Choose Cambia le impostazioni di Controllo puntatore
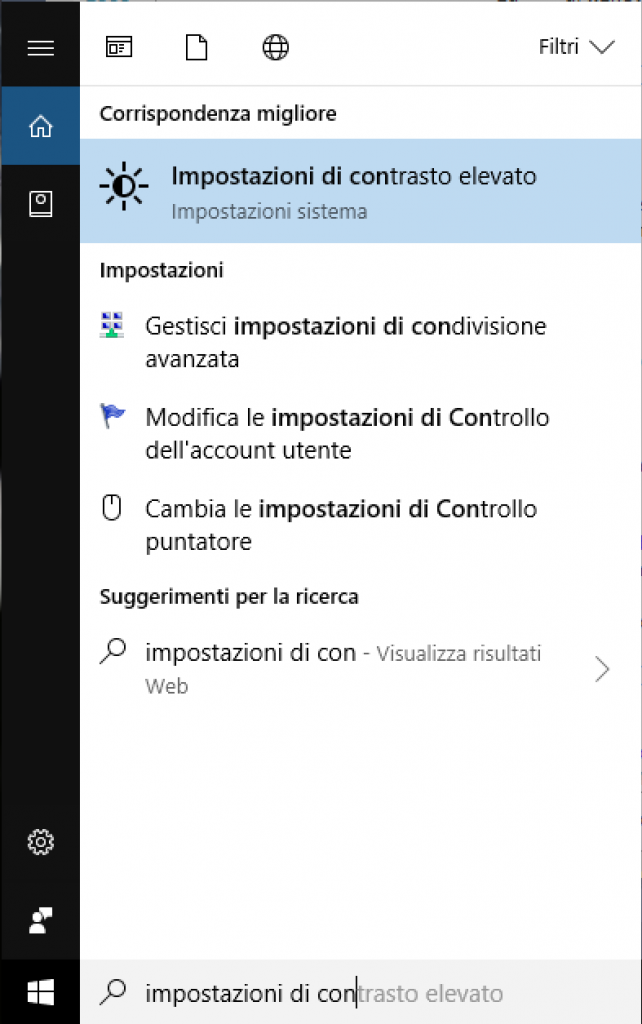The height and width of the screenshot is (1024, 642). 341,525
